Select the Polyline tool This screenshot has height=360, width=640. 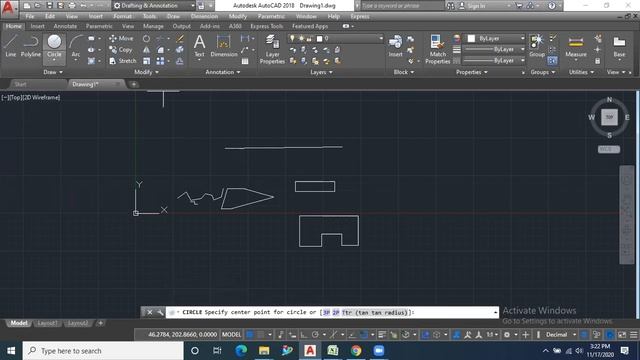tap(31, 46)
